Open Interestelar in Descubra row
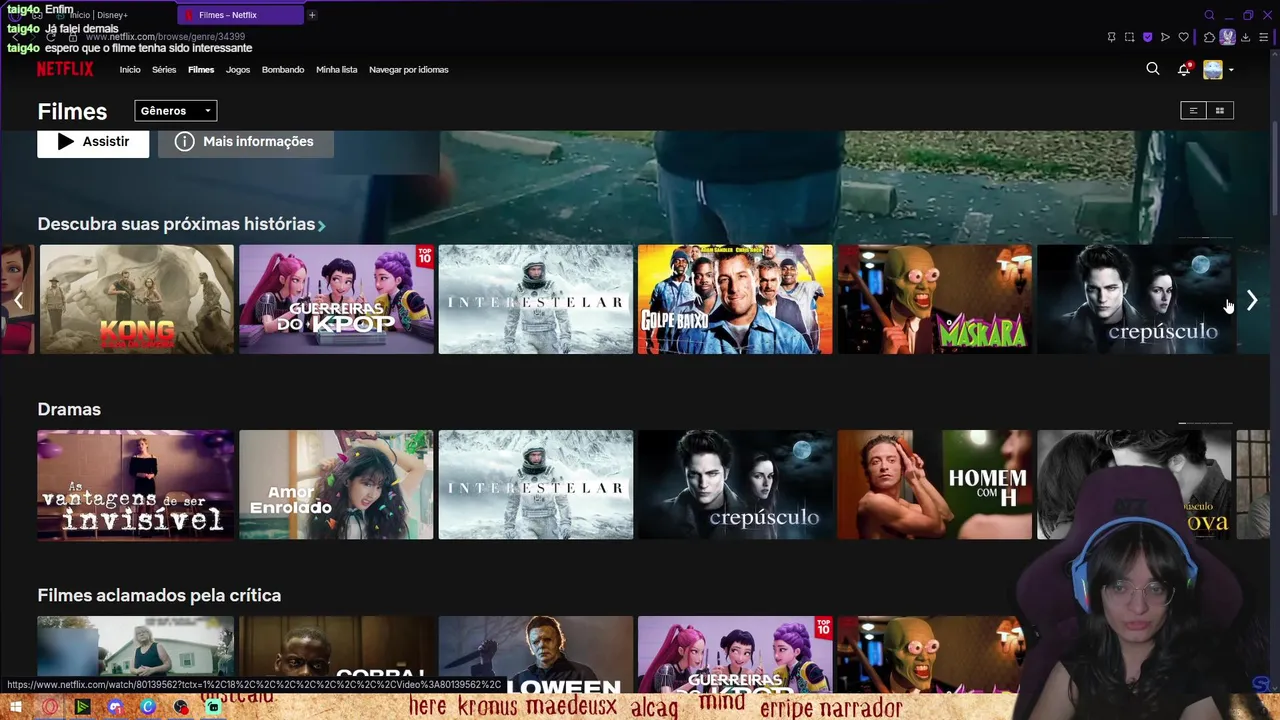 pyautogui.click(x=535, y=299)
